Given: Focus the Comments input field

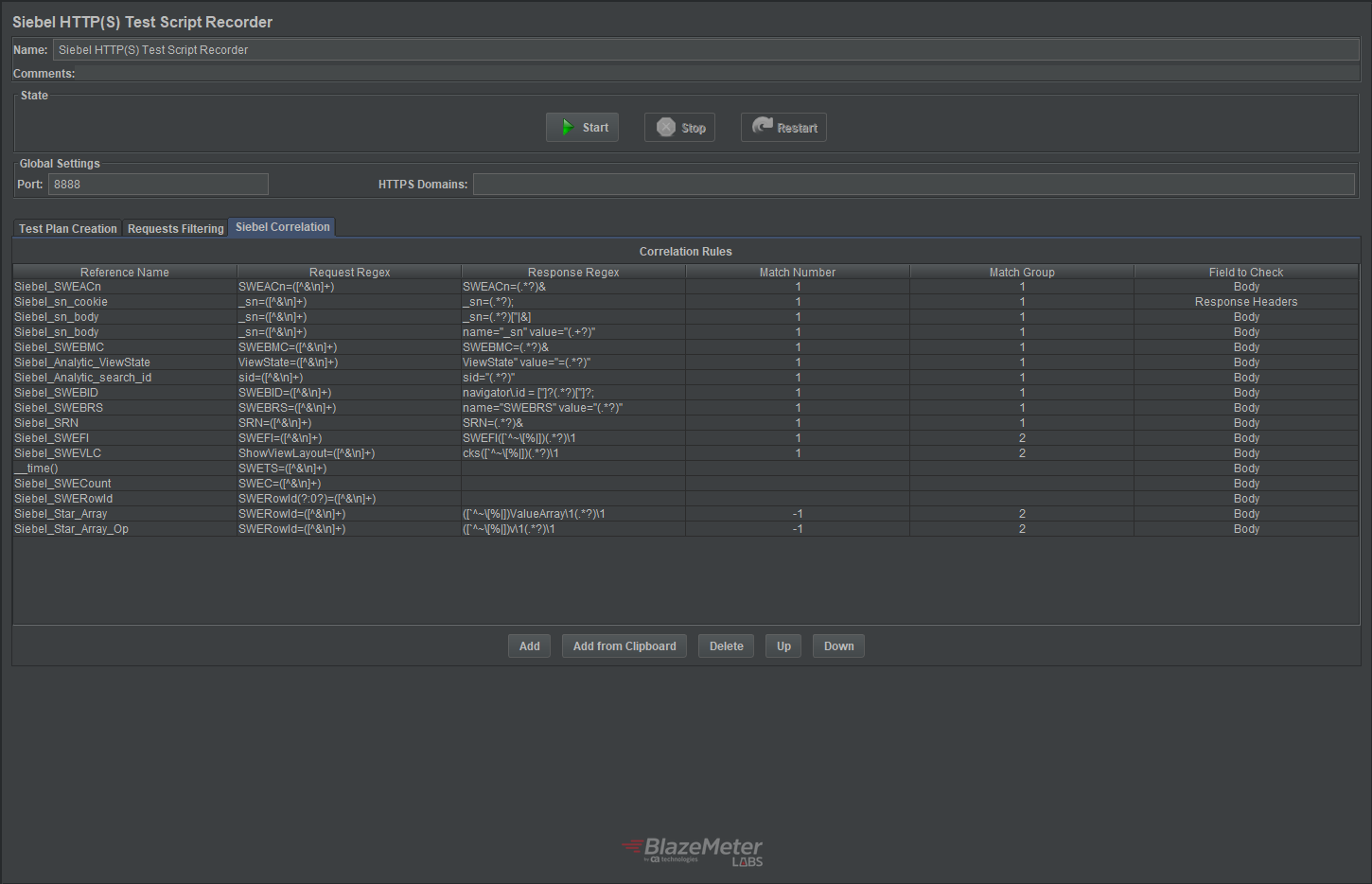Looking at the screenshot, I should click(x=719, y=74).
